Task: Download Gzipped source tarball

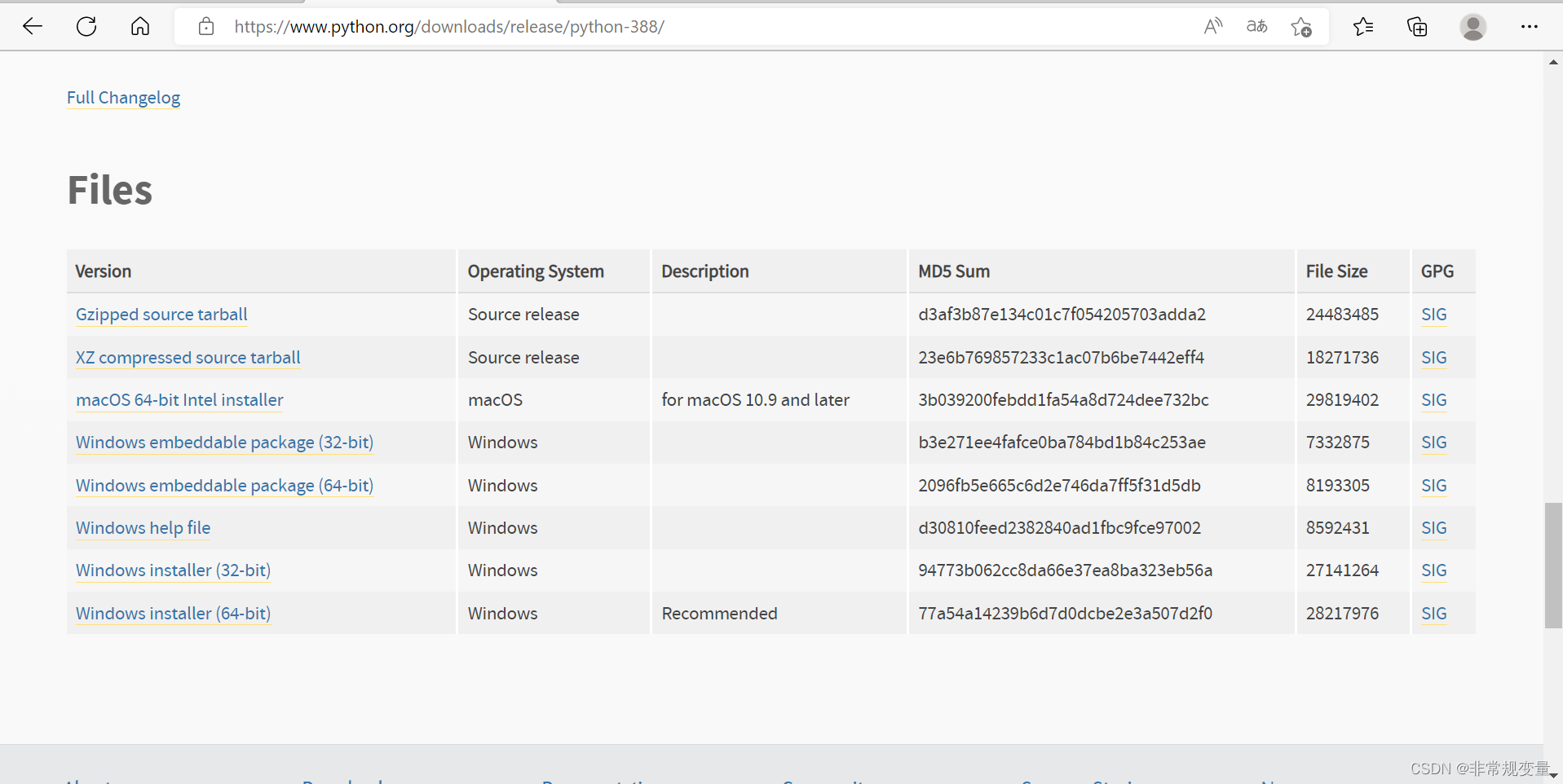Action: tap(161, 315)
